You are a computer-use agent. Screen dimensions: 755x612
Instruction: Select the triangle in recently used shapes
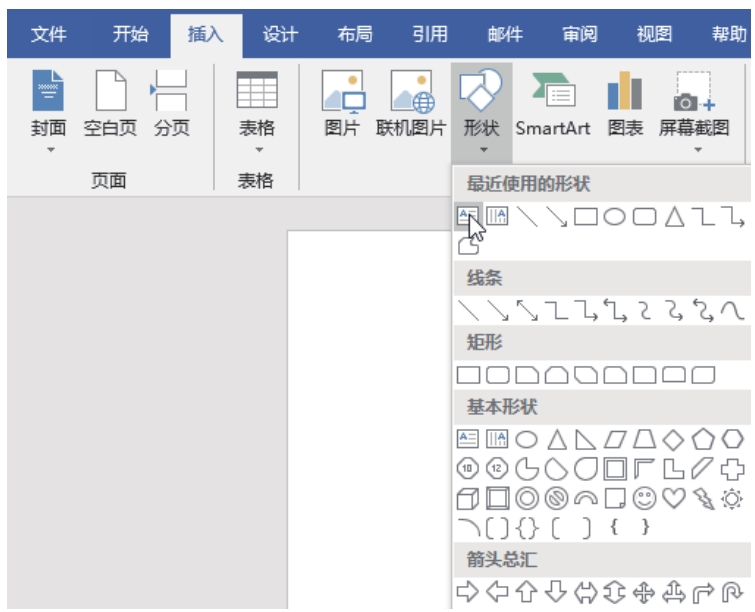pyautogui.click(x=674, y=217)
